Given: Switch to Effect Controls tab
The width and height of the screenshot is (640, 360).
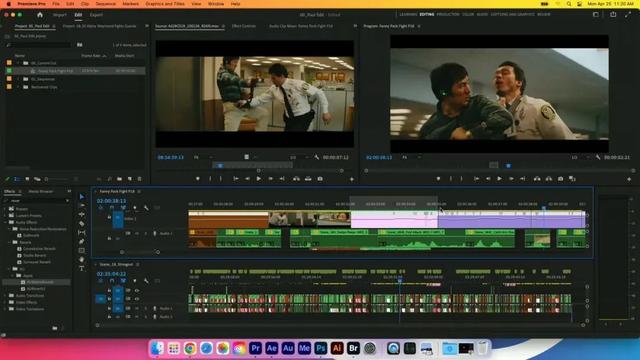Looking at the screenshot, I should coord(244,26).
